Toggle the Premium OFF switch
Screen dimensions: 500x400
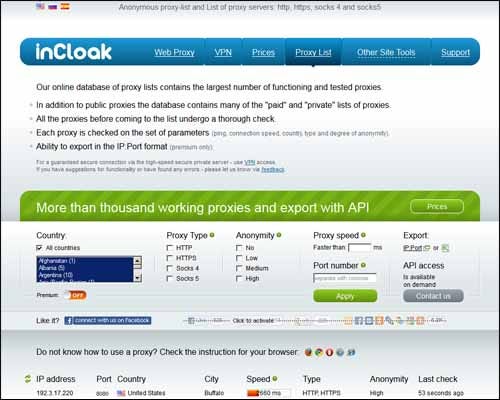point(76,295)
